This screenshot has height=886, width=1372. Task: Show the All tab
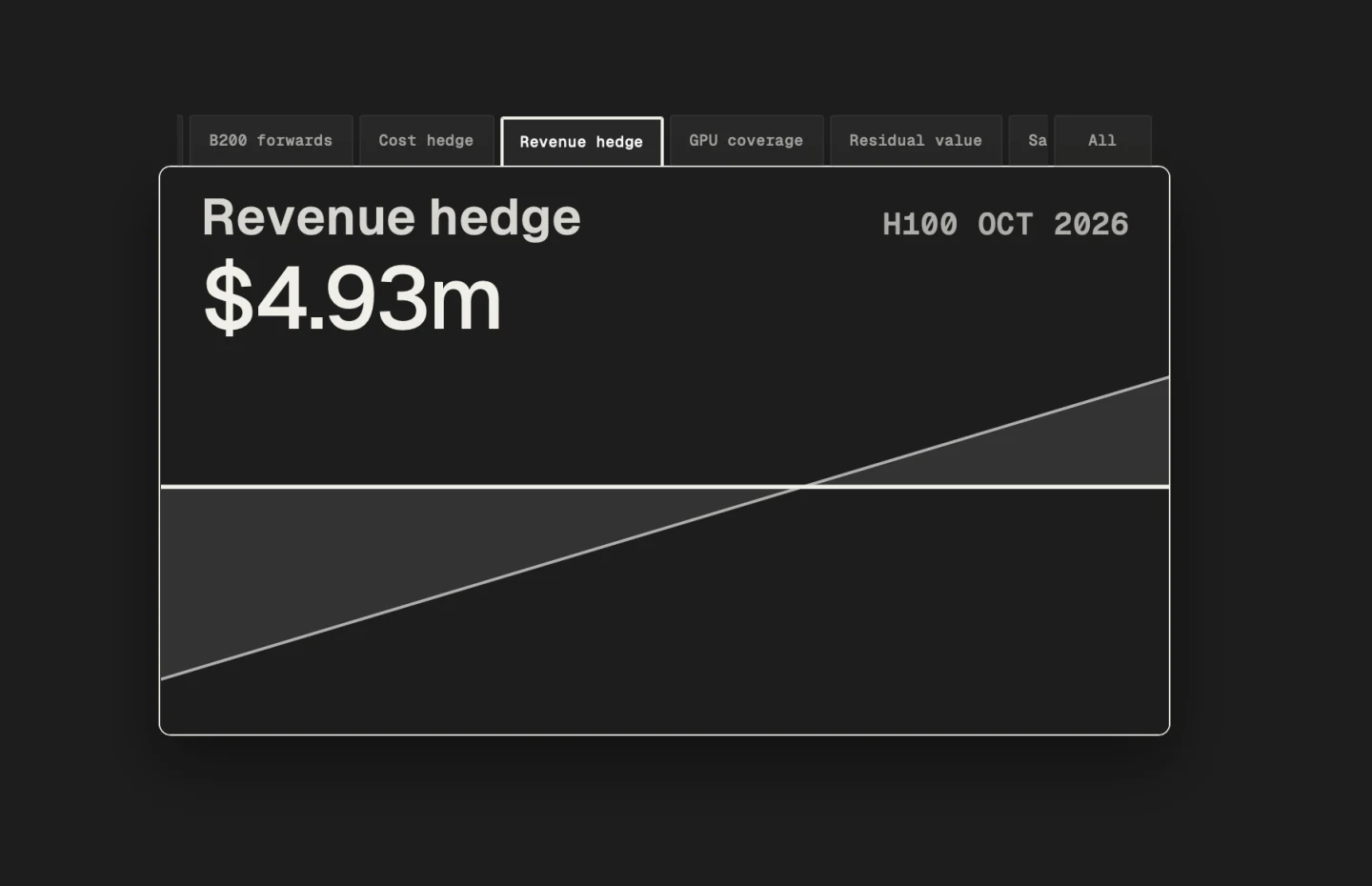click(1102, 141)
